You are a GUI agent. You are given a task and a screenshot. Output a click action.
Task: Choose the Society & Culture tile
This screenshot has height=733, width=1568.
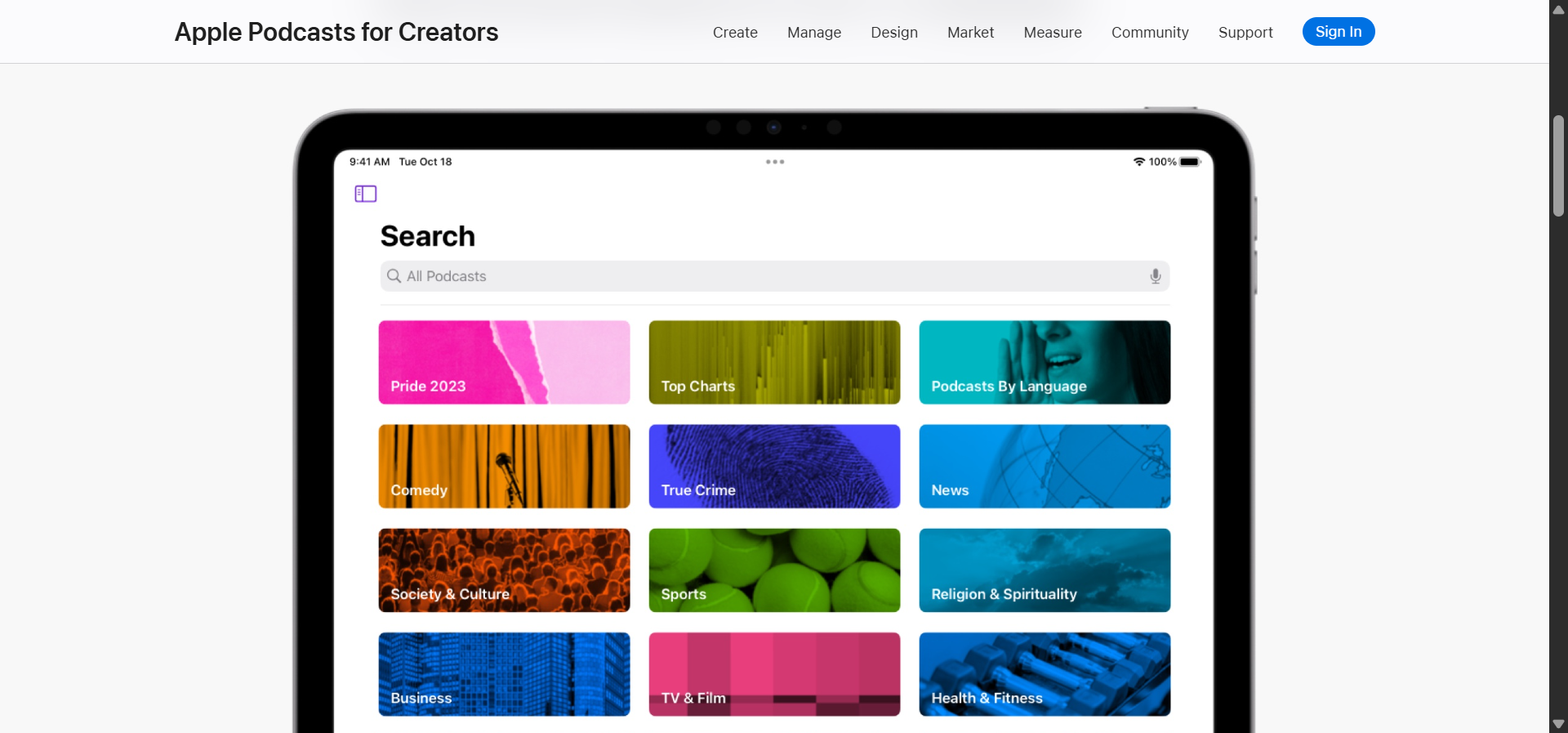504,570
